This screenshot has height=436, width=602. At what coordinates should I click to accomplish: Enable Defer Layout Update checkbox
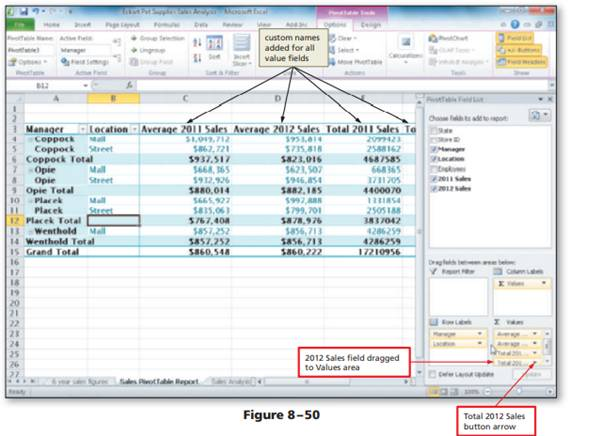click(432, 374)
